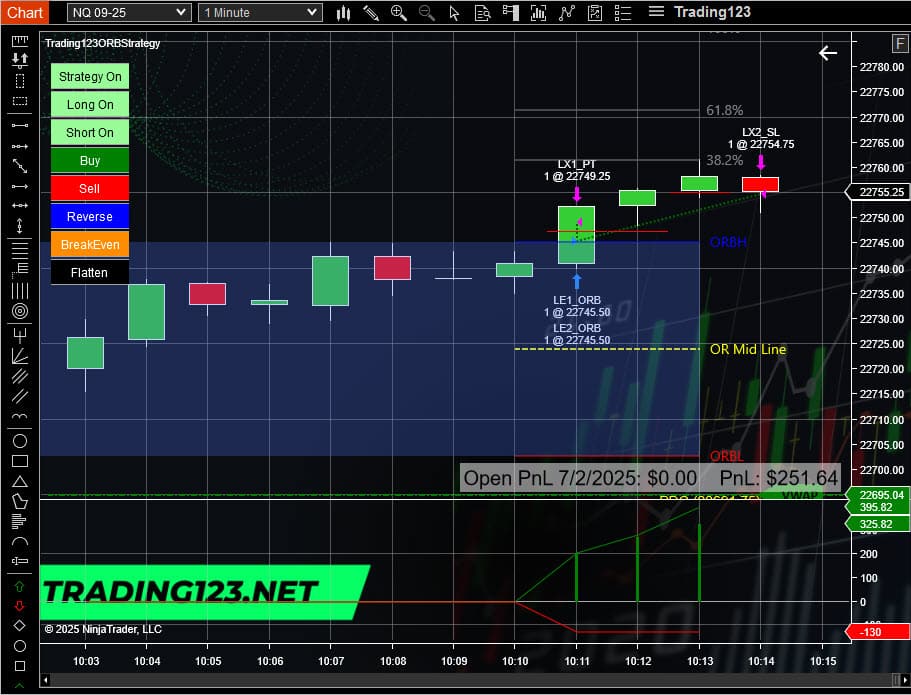Select the Triangle drawing tool
The height and width of the screenshot is (695, 911).
(x=20, y=481)
